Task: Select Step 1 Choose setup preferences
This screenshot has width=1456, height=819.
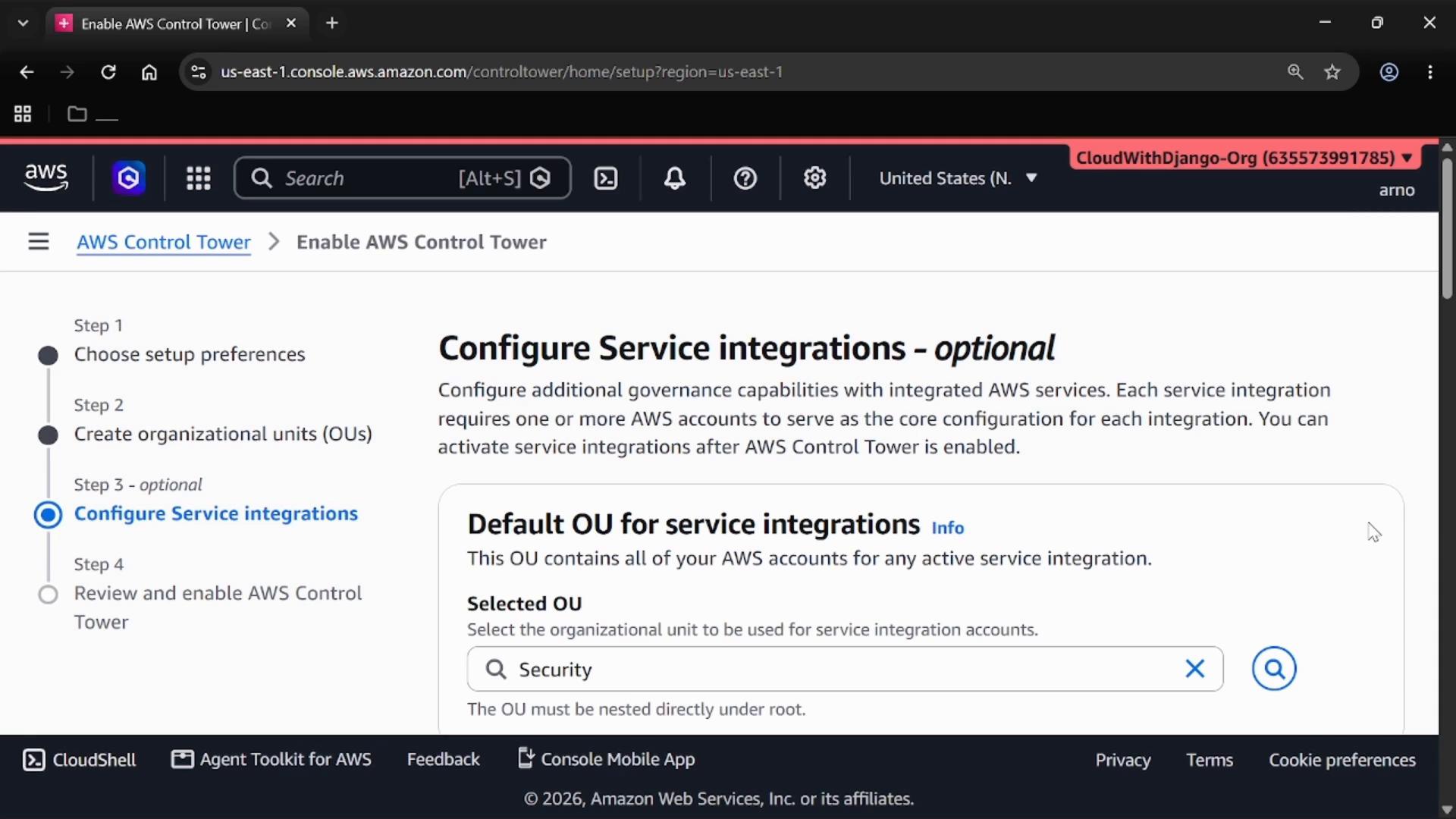Action: point(190,355)
